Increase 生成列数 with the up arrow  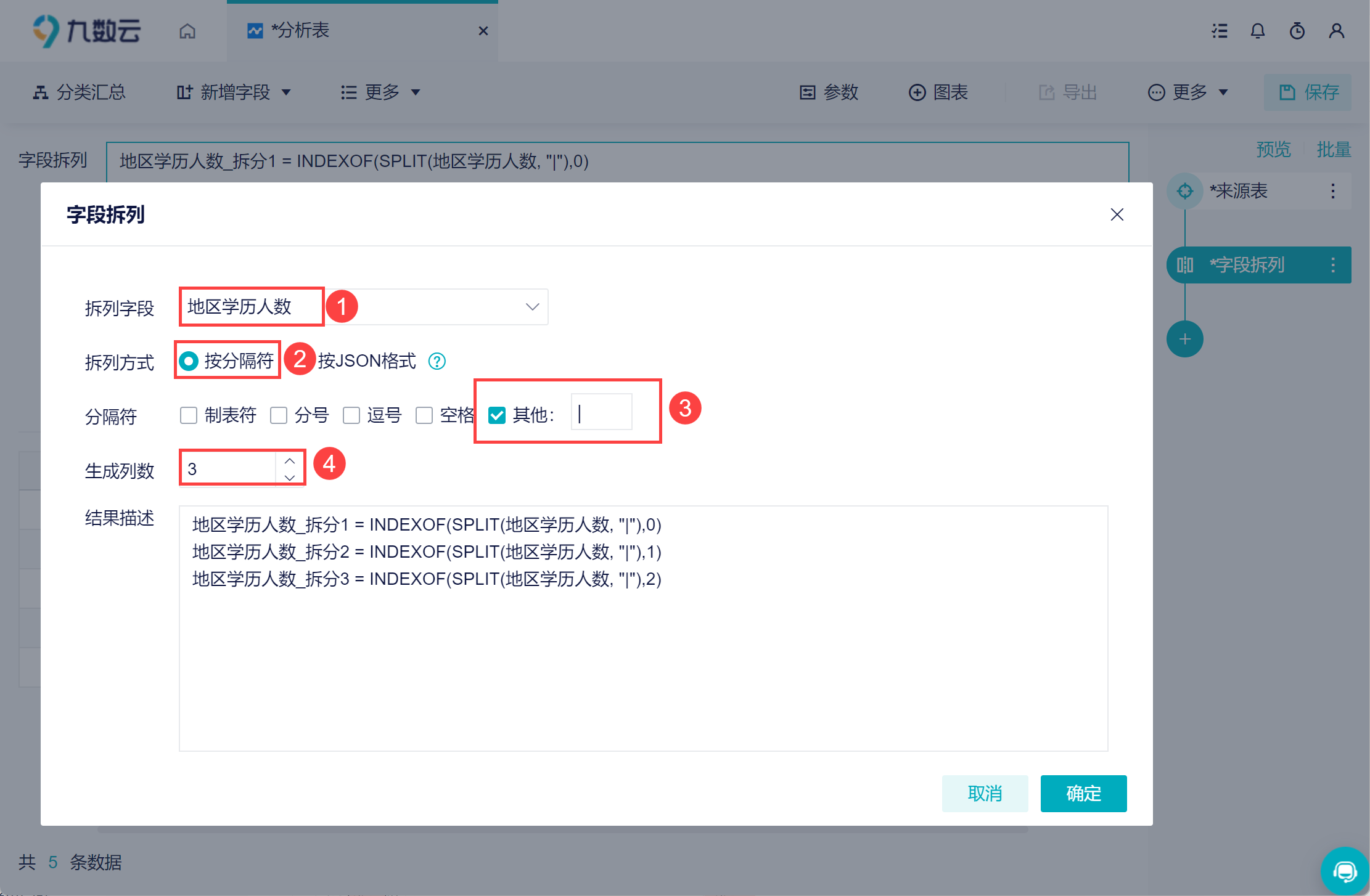pyautogui.click(x=290, y=461)
